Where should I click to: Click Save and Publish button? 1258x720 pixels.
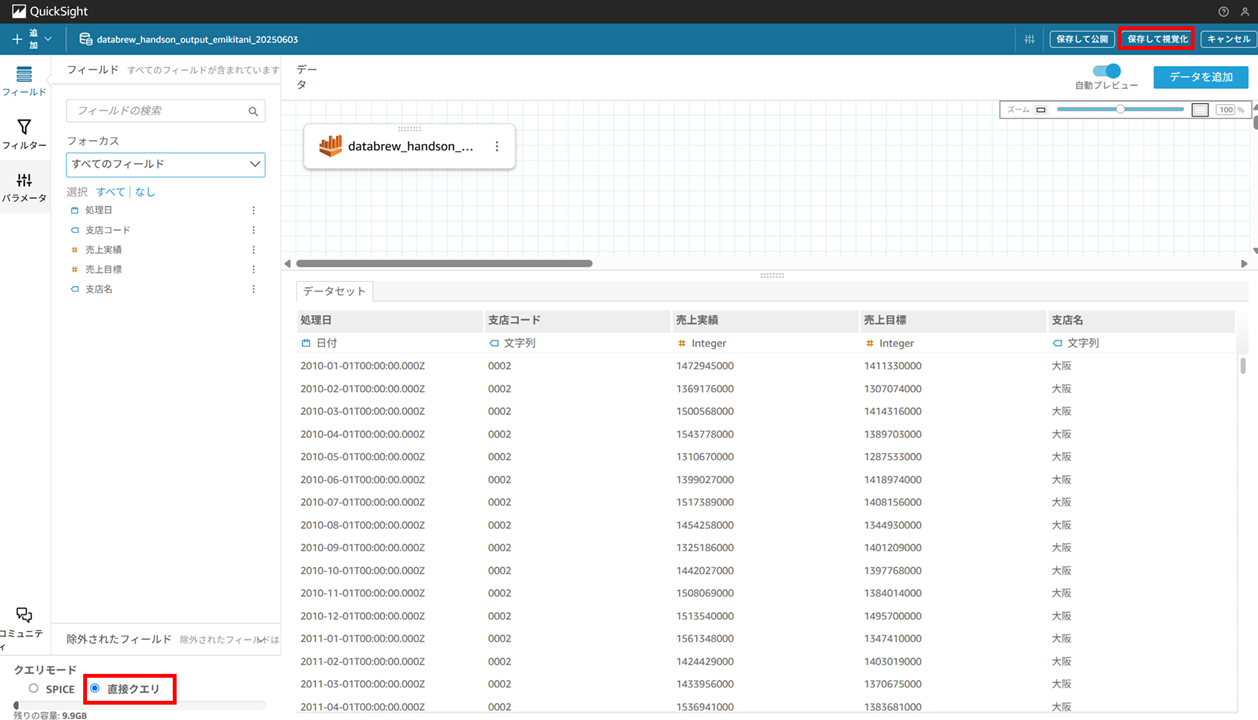point(1082,39)
